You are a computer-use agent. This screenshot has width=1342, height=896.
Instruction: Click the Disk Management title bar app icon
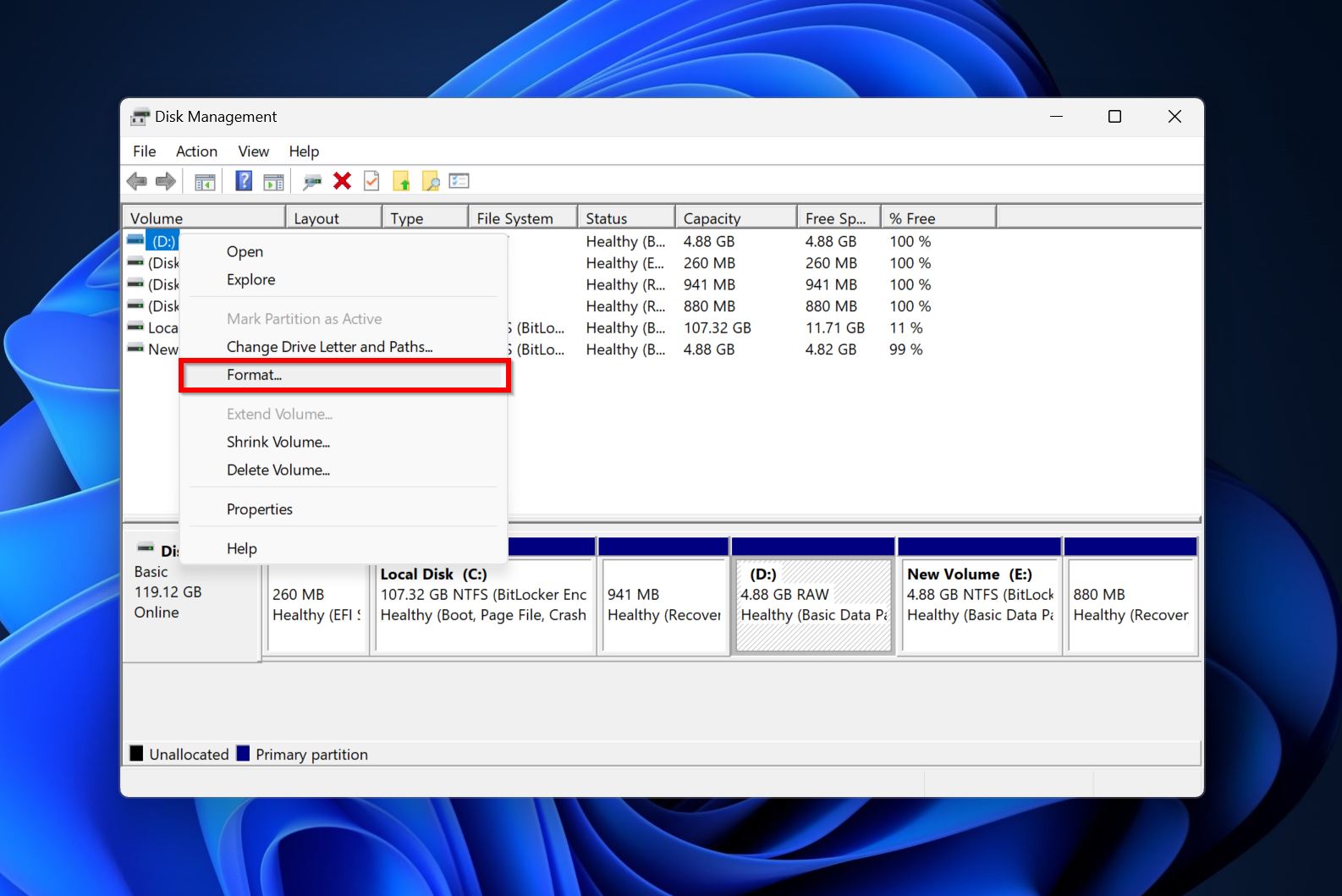tap(140, 117)
